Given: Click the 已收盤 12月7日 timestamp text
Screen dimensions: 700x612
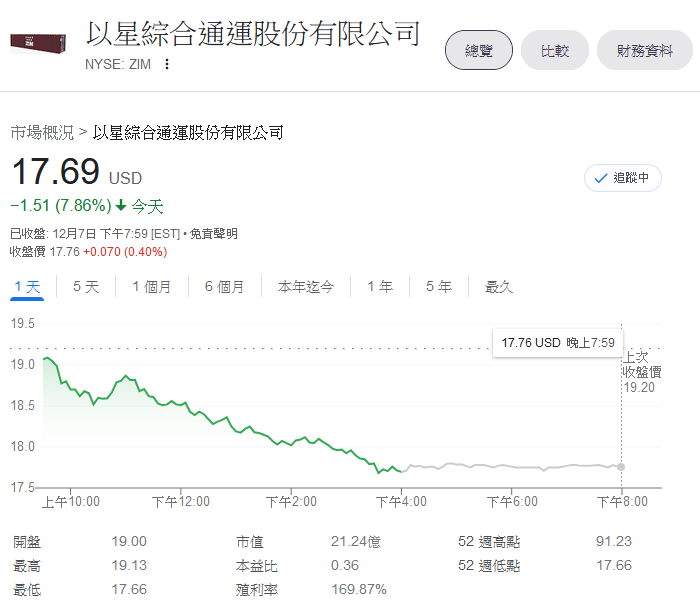Looking at the screenshot, I should click(95, 233).
